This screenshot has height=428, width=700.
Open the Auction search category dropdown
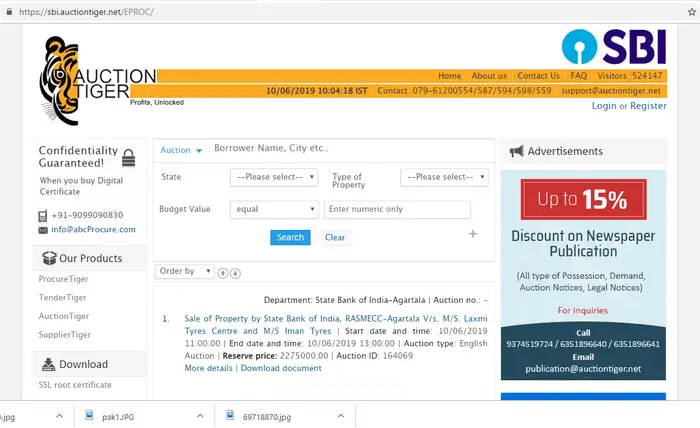(181, 150)
